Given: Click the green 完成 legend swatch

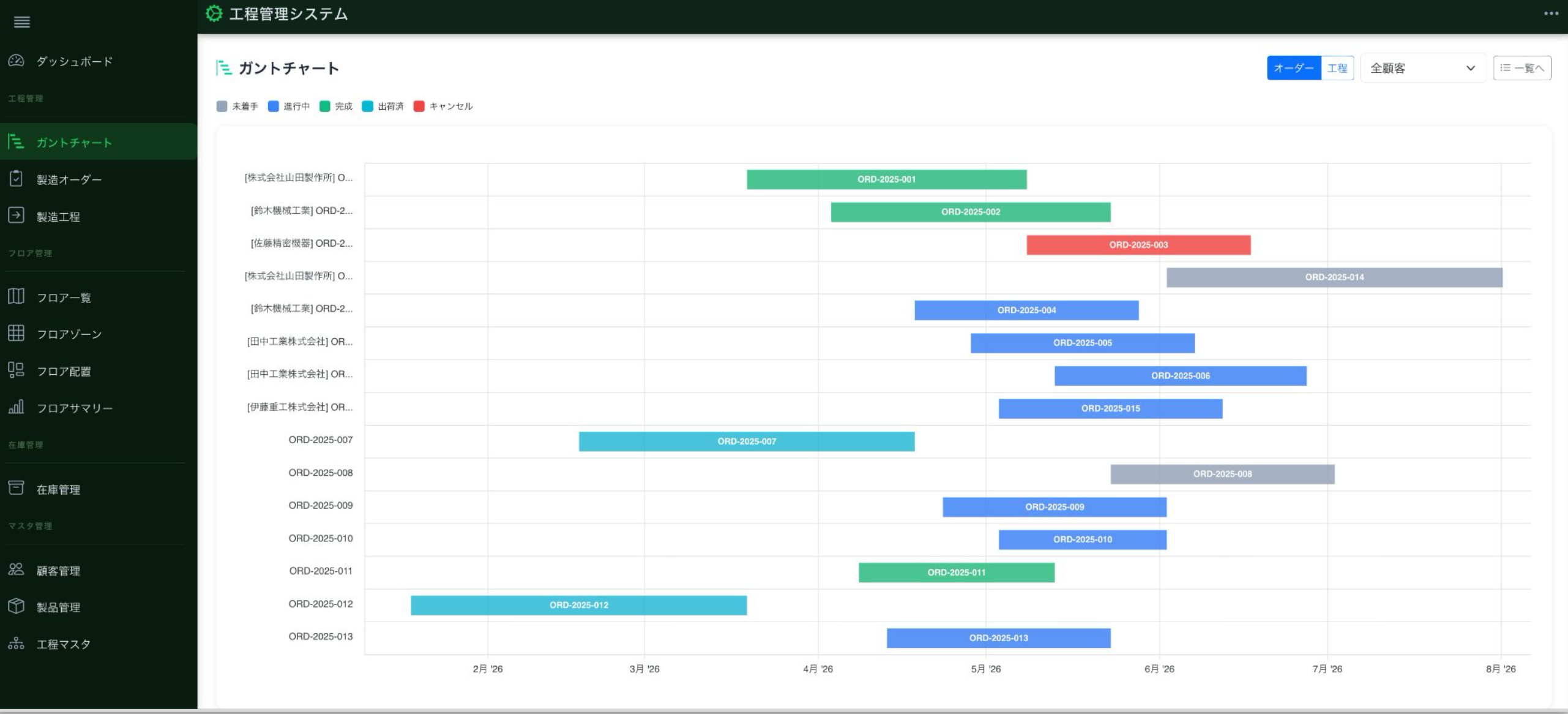Looking at the screenshot, I should click(x=325, y=107).
